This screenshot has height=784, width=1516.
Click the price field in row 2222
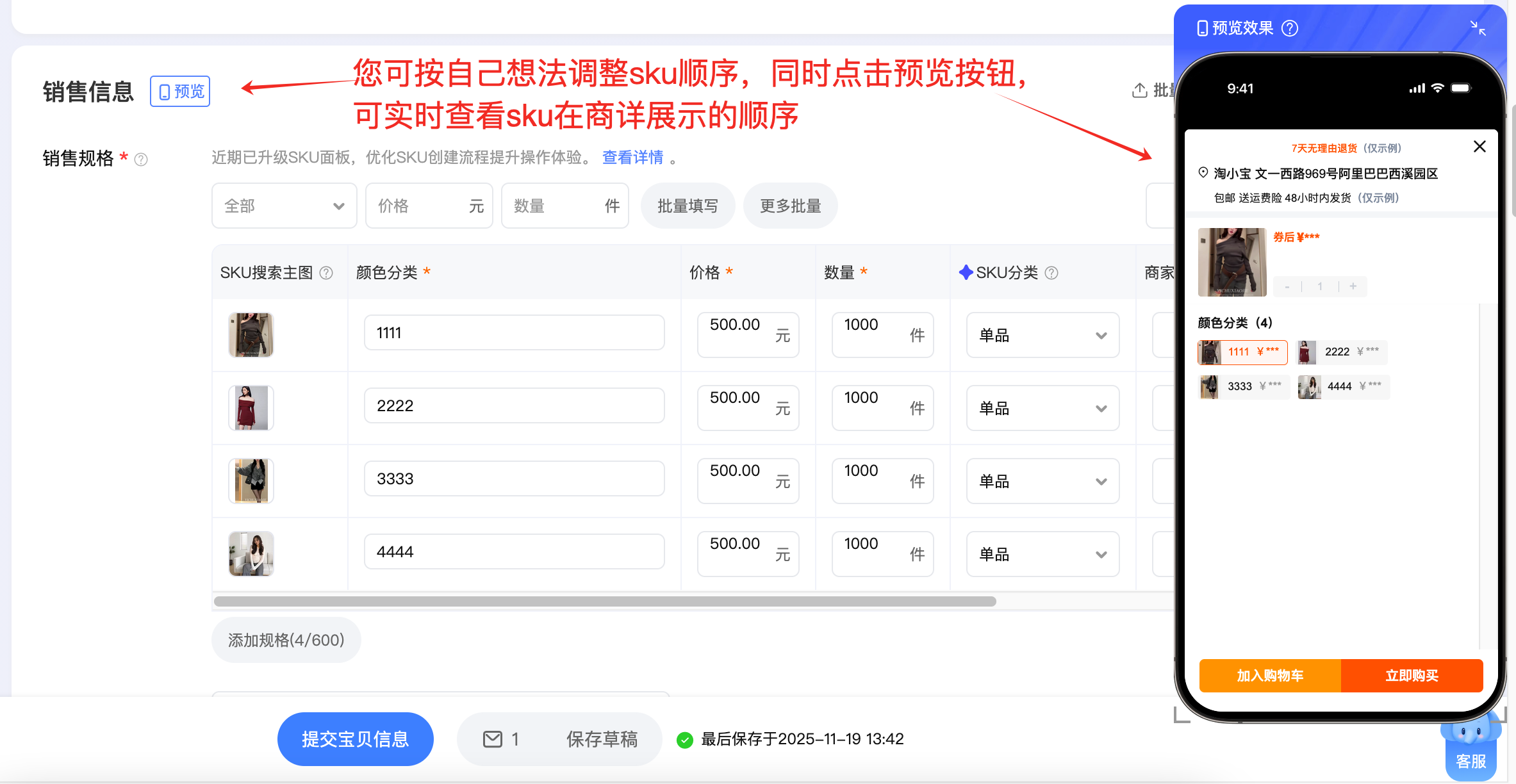coord(748,407)
